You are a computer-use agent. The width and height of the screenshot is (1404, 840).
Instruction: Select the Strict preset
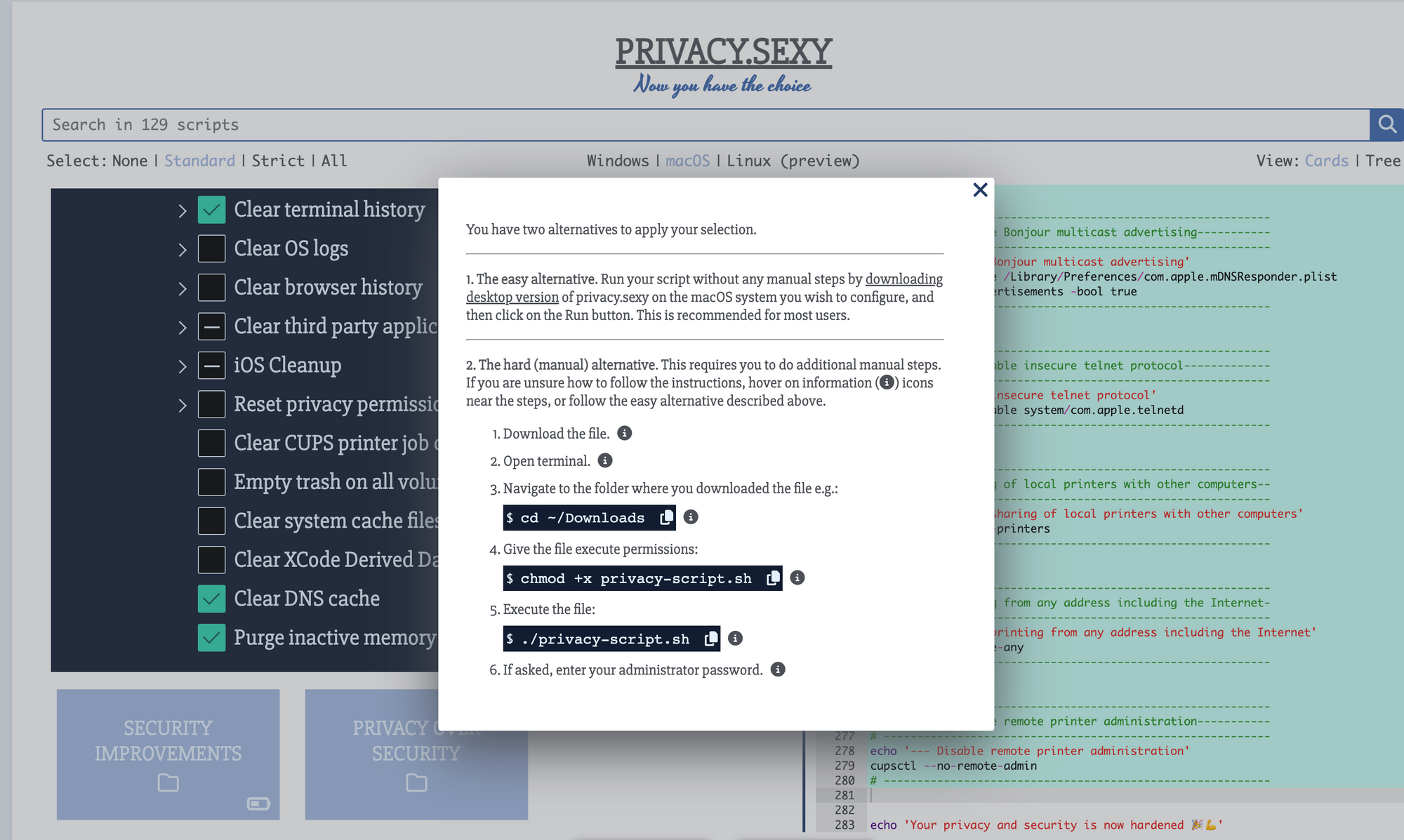coord(278,161)
